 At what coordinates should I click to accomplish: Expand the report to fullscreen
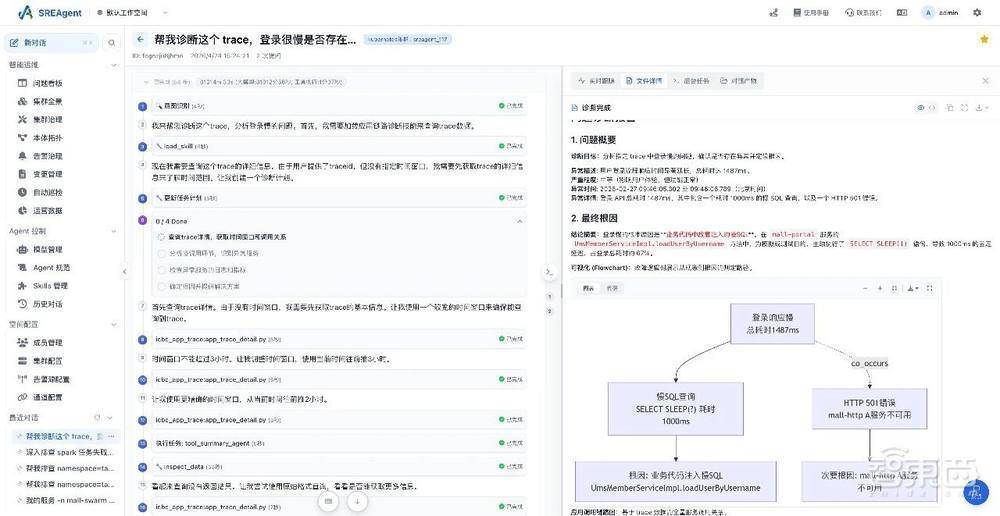click(964, 108)
